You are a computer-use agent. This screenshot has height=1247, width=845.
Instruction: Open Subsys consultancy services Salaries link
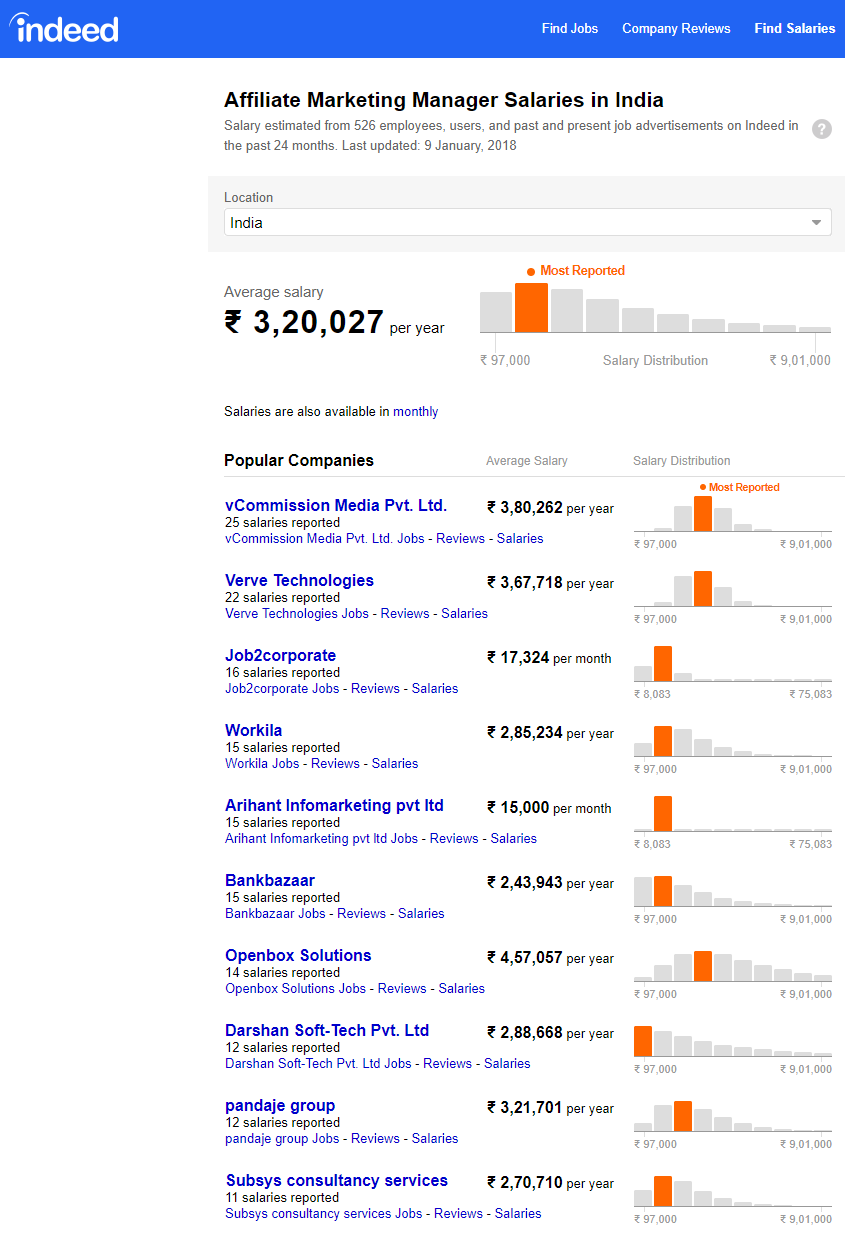[518, 1213]
